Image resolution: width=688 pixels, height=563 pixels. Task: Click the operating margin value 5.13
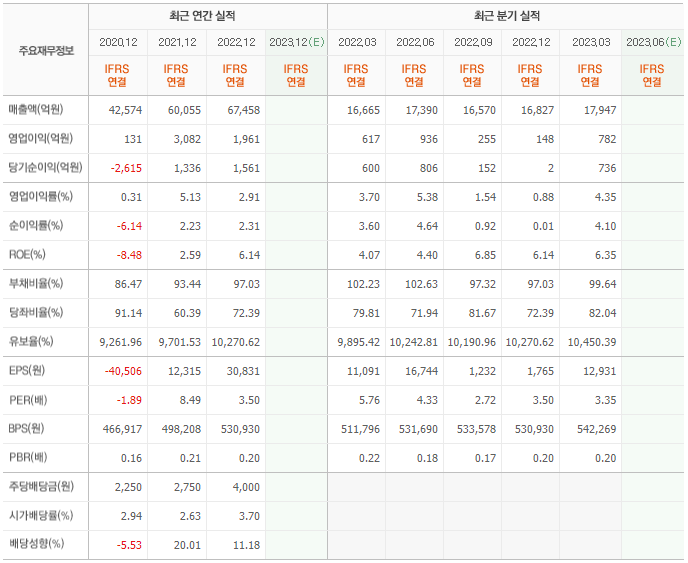(x=190, y=197)
